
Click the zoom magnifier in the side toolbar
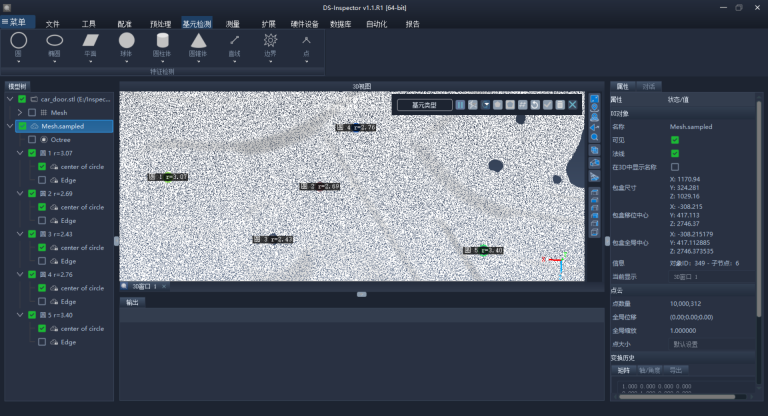point(594,137)
